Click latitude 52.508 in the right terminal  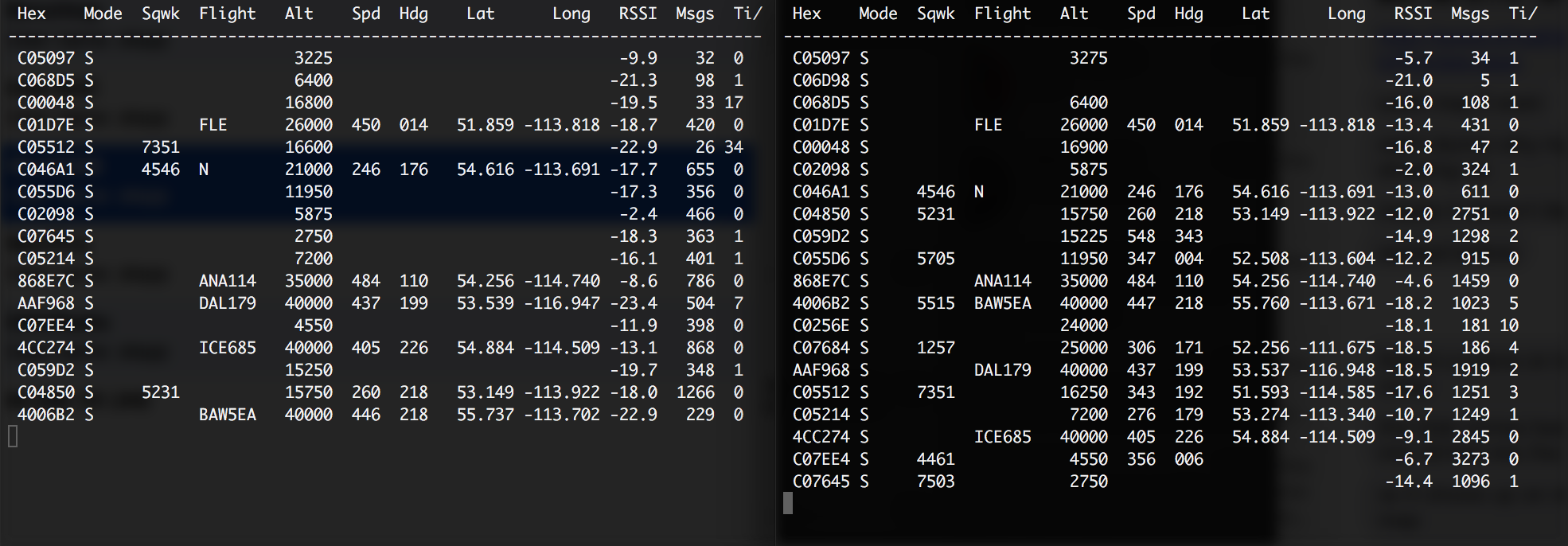pyautogui.click(x=1261, y=259)
